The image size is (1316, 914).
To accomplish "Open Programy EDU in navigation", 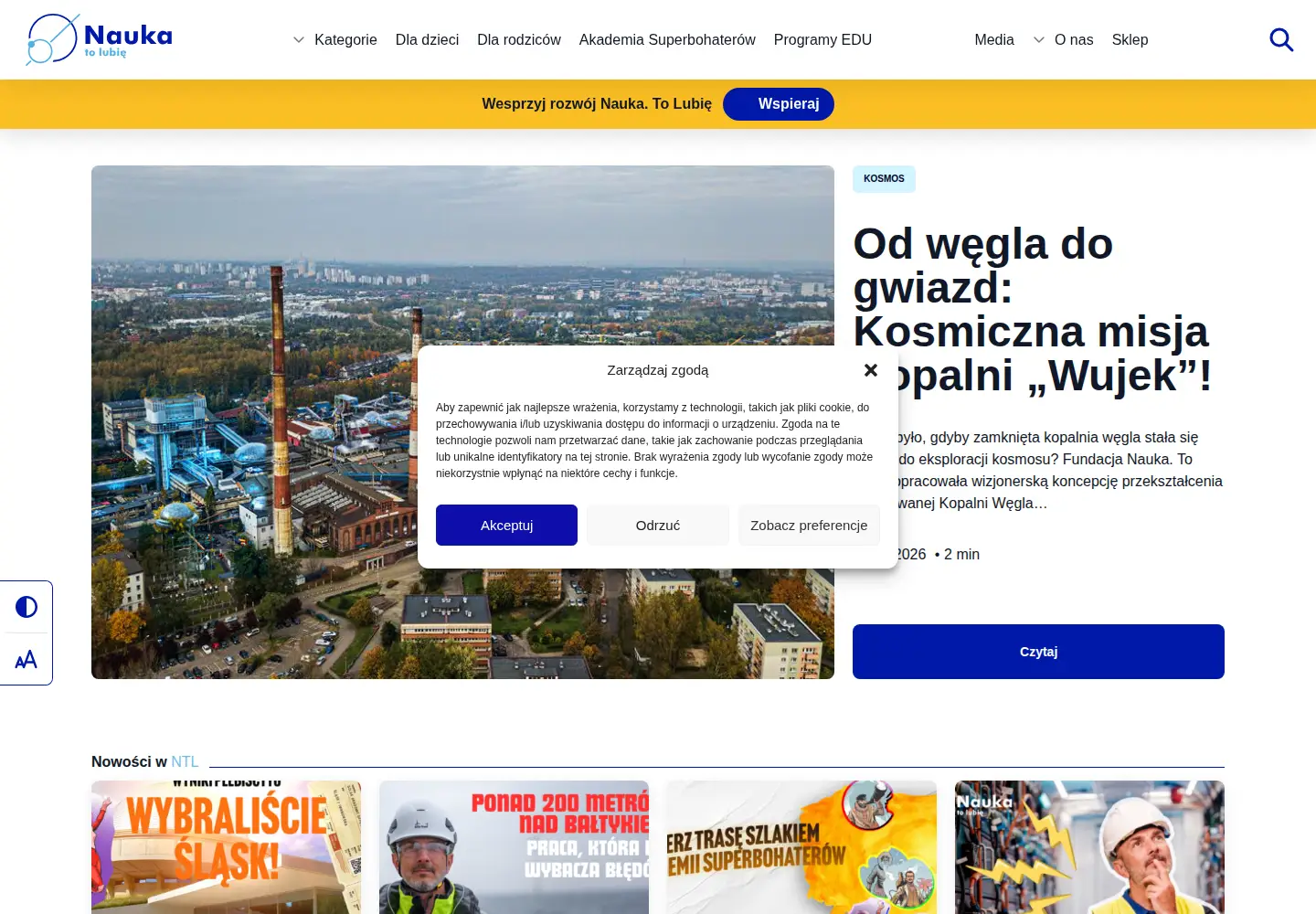I will (822, 39).
